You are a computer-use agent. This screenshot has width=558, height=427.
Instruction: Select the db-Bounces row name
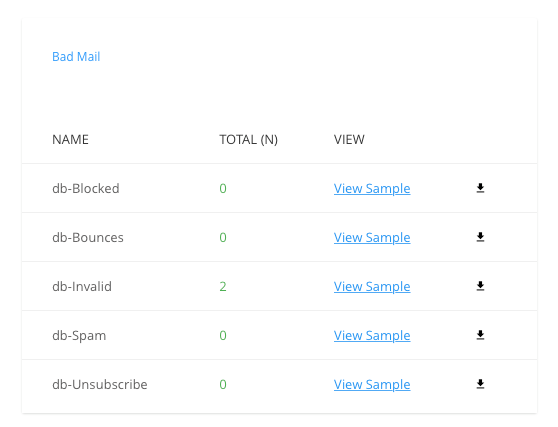(88, 238)
